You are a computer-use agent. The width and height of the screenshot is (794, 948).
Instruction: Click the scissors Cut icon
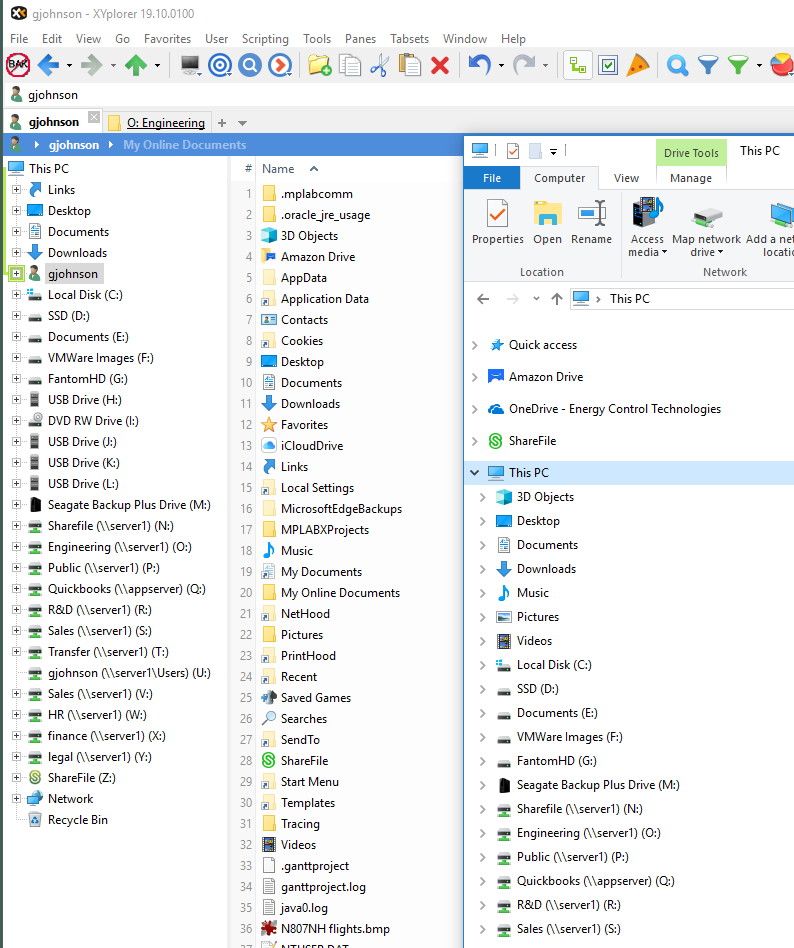[379, 66]
